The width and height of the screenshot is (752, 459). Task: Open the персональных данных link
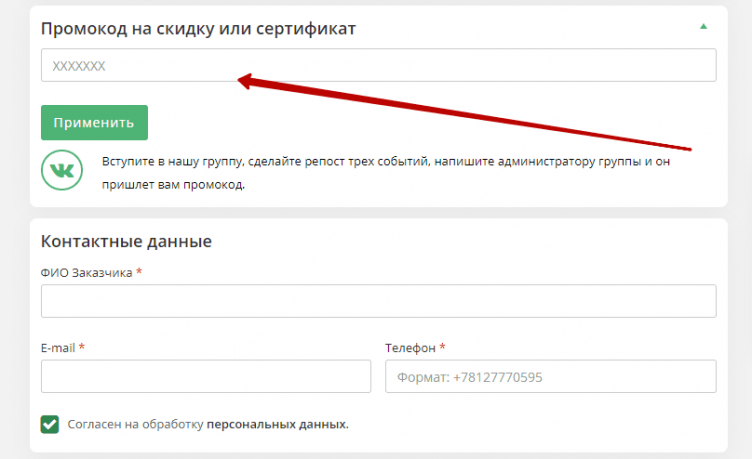tap(277, 424)
